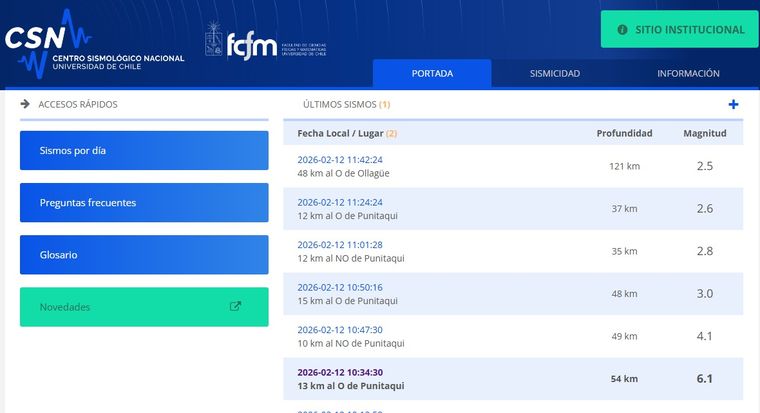Click the CSN Centro Sismológico Nacional logo
This screenshot has width=760, height=413.
coord(95,44)
